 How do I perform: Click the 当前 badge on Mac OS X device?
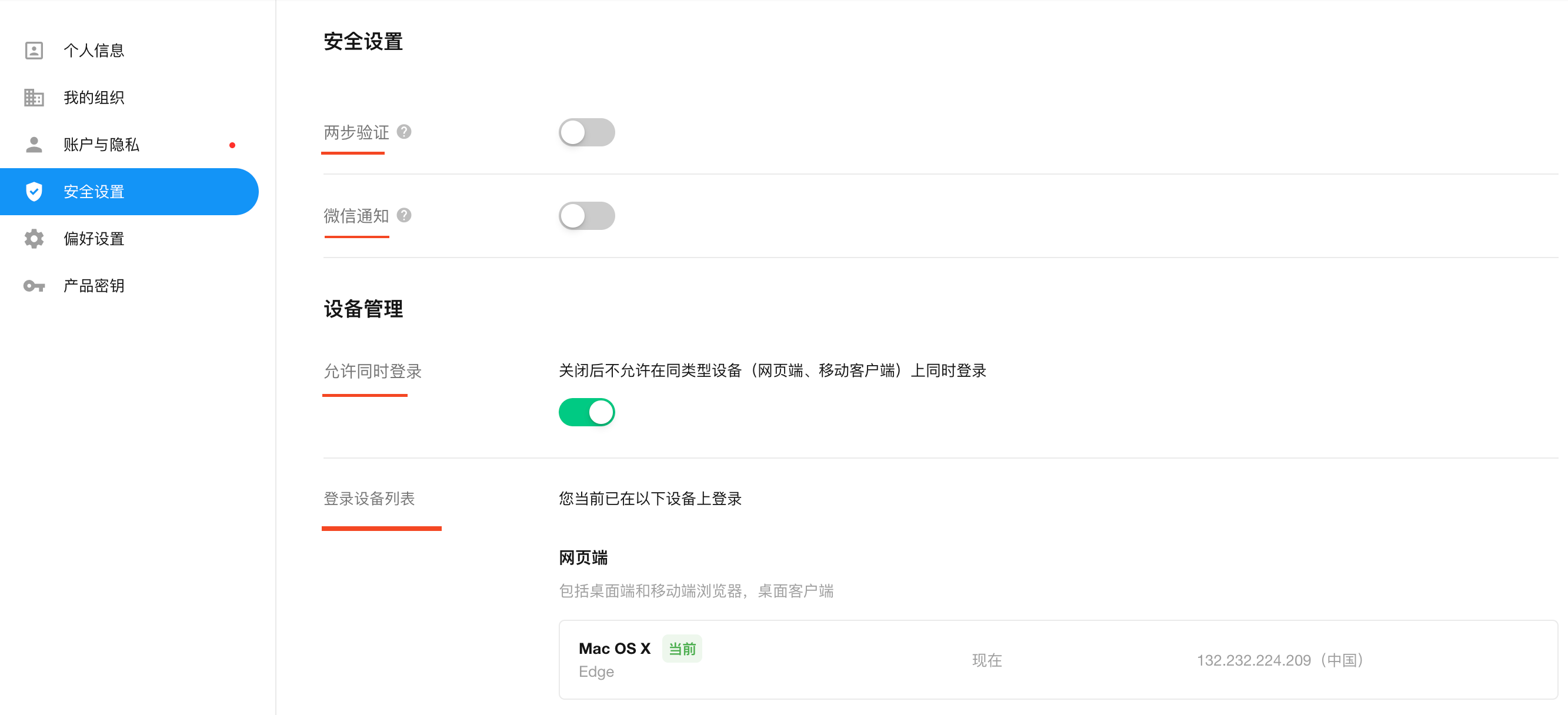682,649
